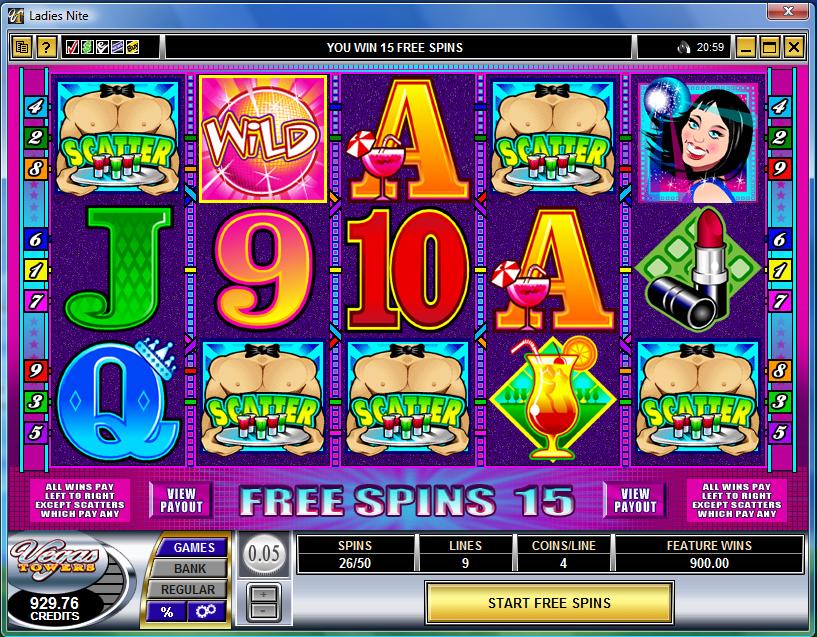This screenshot has height=637, width=817.
Task: Click the red checkmark toolbar icon
Action: pyautogui.click(x=72, y=47)
